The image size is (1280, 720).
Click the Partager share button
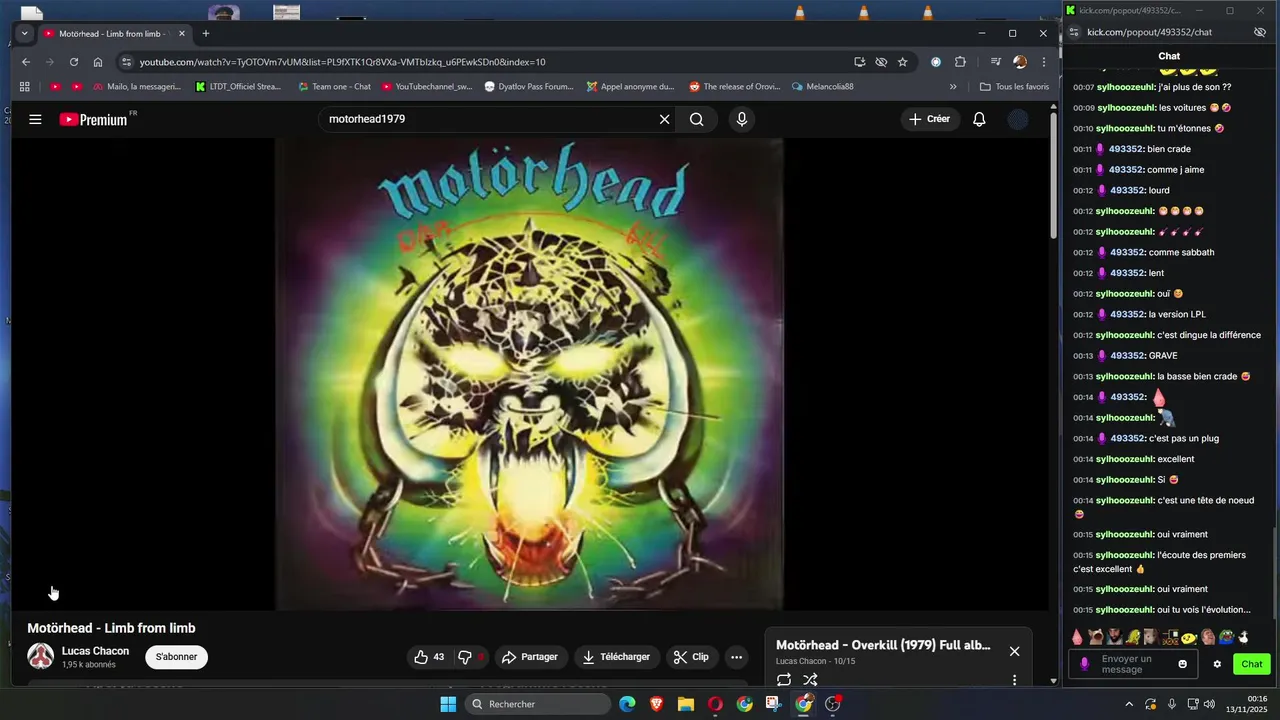point(529,657)
